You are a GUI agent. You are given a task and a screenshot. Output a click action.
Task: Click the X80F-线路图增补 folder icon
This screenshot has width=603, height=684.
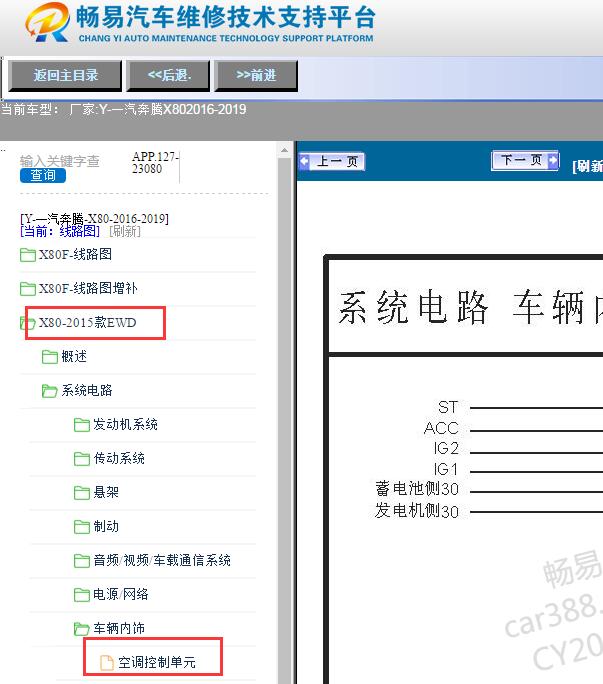[x=28, y=289]
